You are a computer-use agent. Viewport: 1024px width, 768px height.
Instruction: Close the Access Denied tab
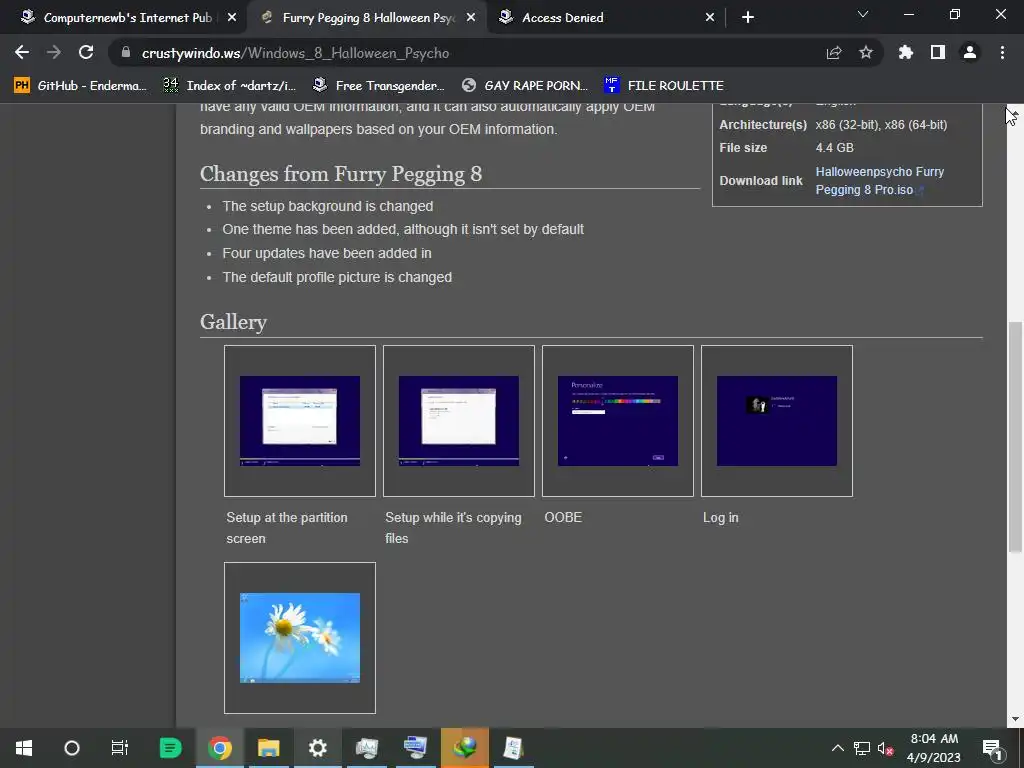tap(710, 18)
